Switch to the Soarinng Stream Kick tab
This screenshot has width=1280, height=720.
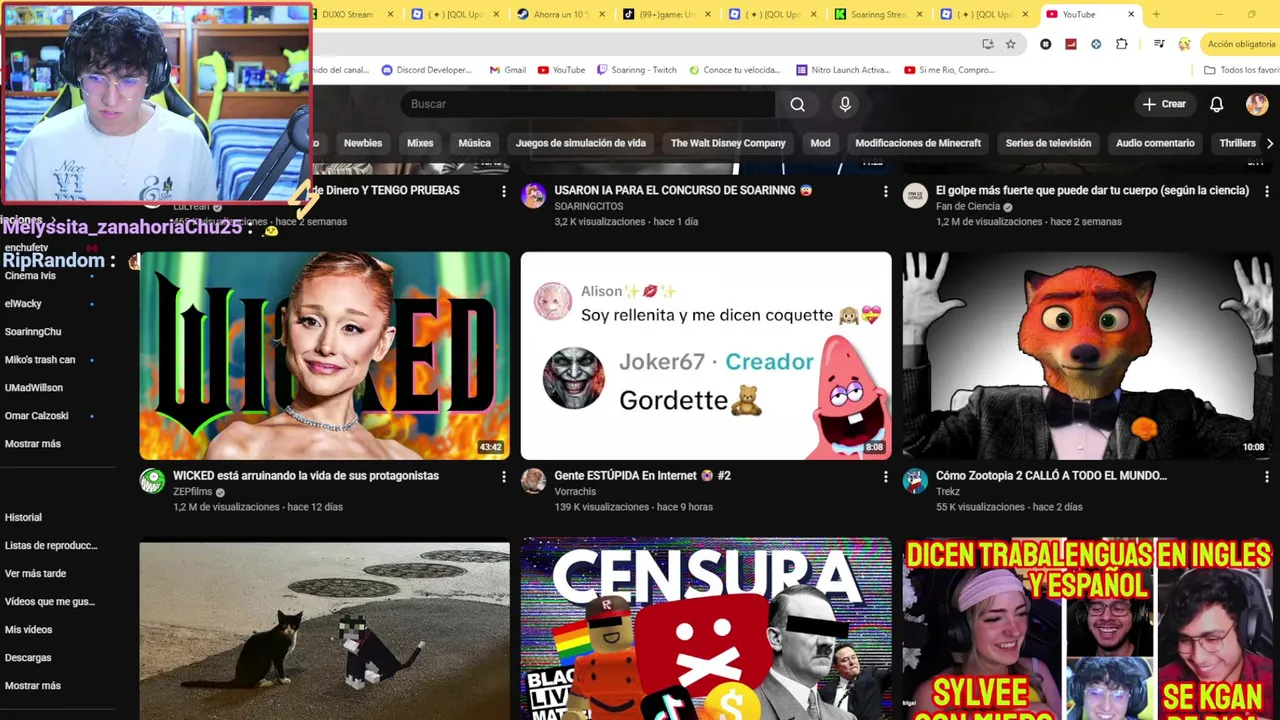tap(878, 14)
